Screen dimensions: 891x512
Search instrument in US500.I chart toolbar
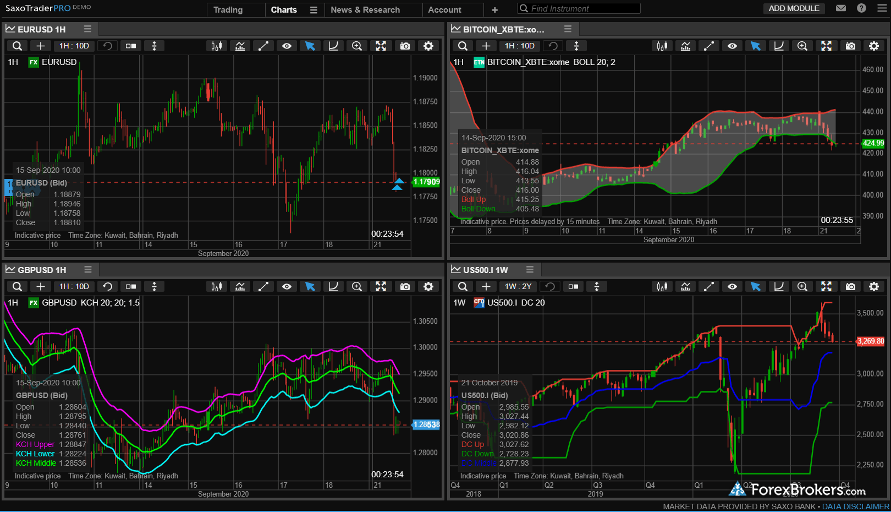(463, 286)
